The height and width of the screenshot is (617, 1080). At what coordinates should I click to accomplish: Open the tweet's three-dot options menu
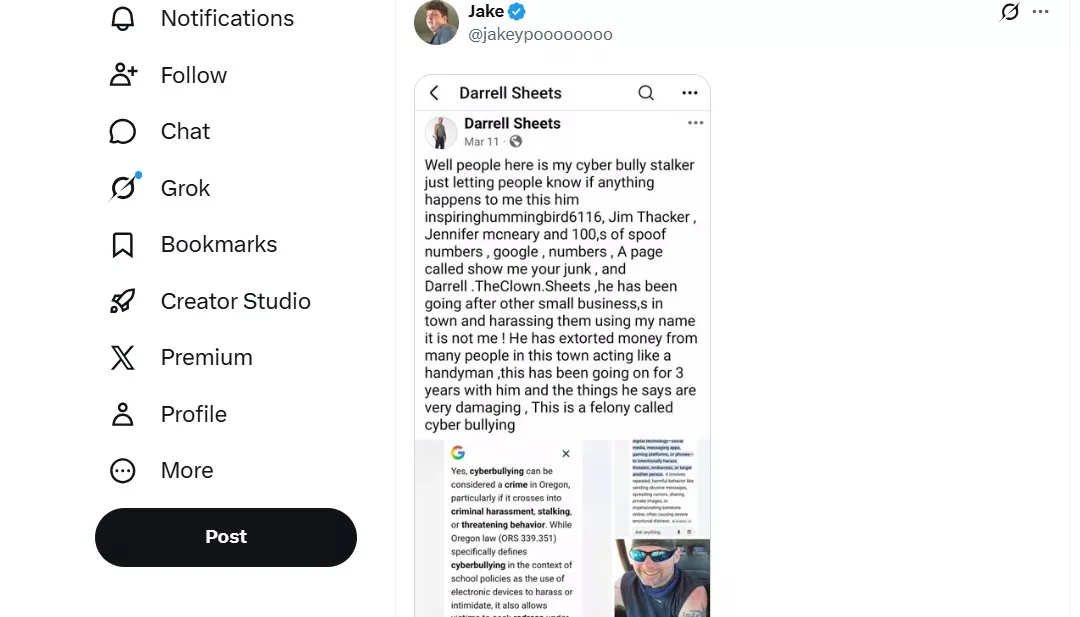(x=1041, y=12)
